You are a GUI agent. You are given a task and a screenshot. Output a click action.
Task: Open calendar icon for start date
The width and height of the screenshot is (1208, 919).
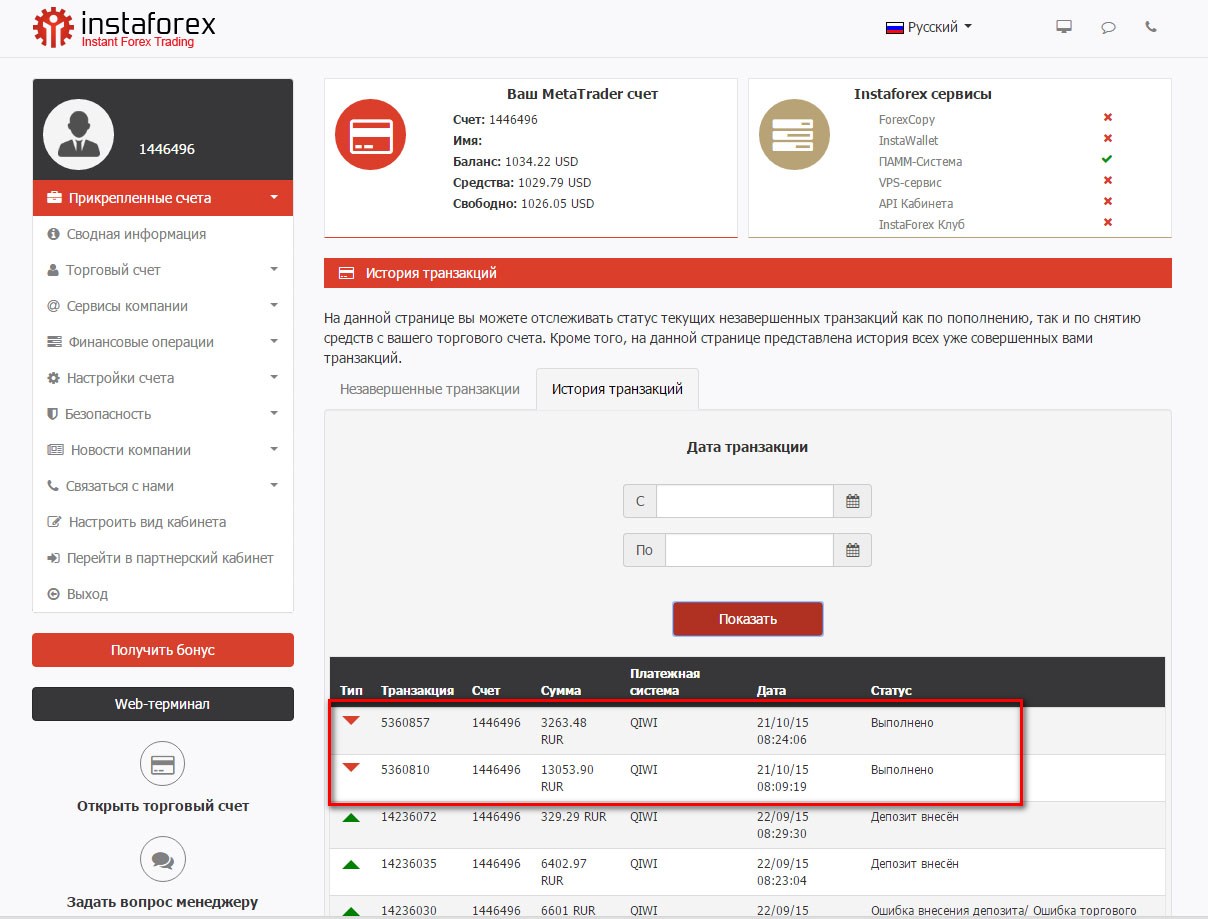pos(853,501)
